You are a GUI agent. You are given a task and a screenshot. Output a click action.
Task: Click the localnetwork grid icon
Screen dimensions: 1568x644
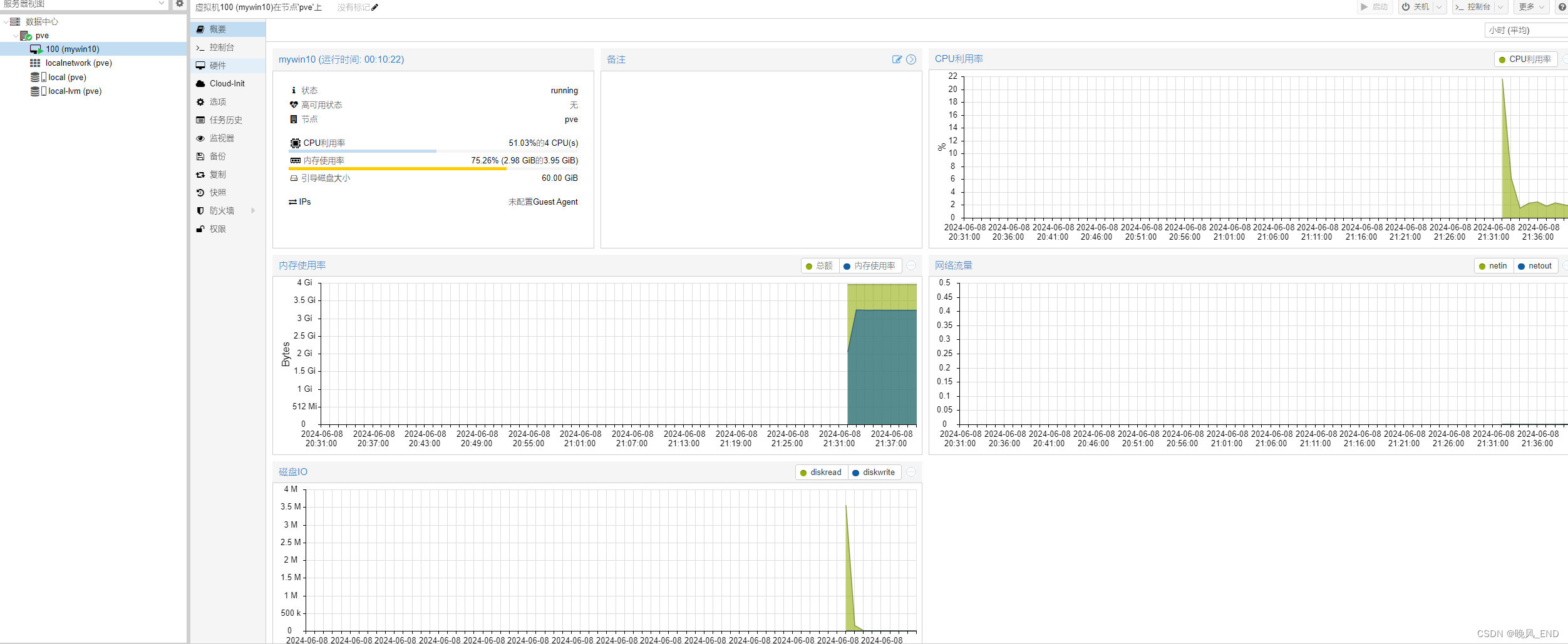[x=35, y=63]
